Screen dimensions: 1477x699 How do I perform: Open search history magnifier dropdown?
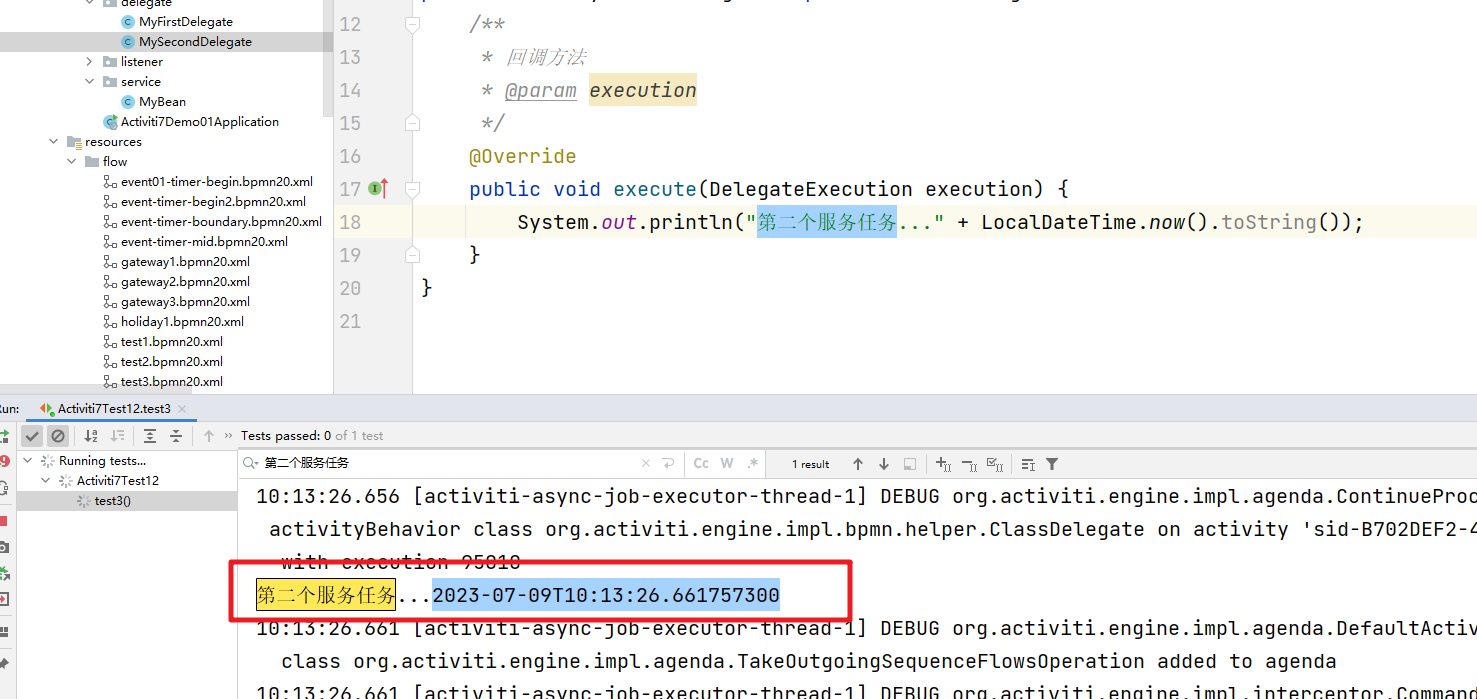250,464
